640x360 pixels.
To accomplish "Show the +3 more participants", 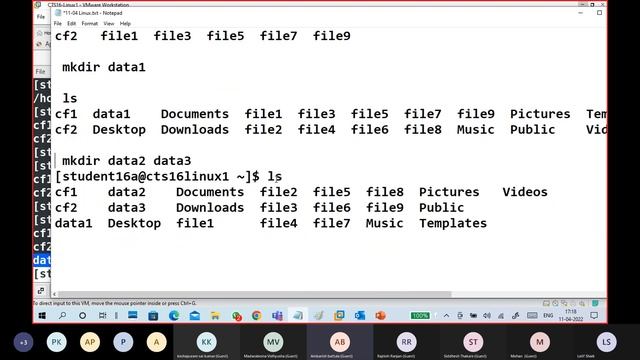I will [23, 342].
